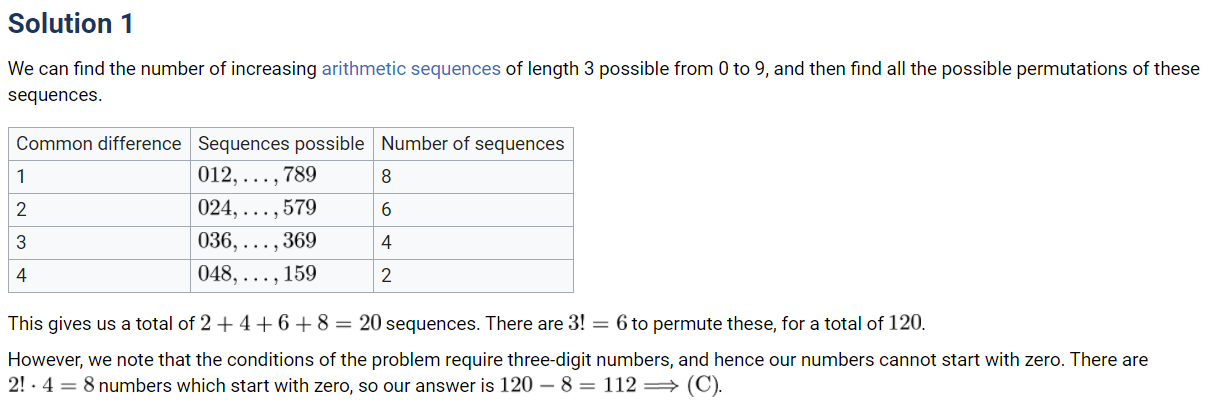Select the 024,...,579 sequences cell
Viewport: 1215px width, 406px height.
click(x=258, y=209)
